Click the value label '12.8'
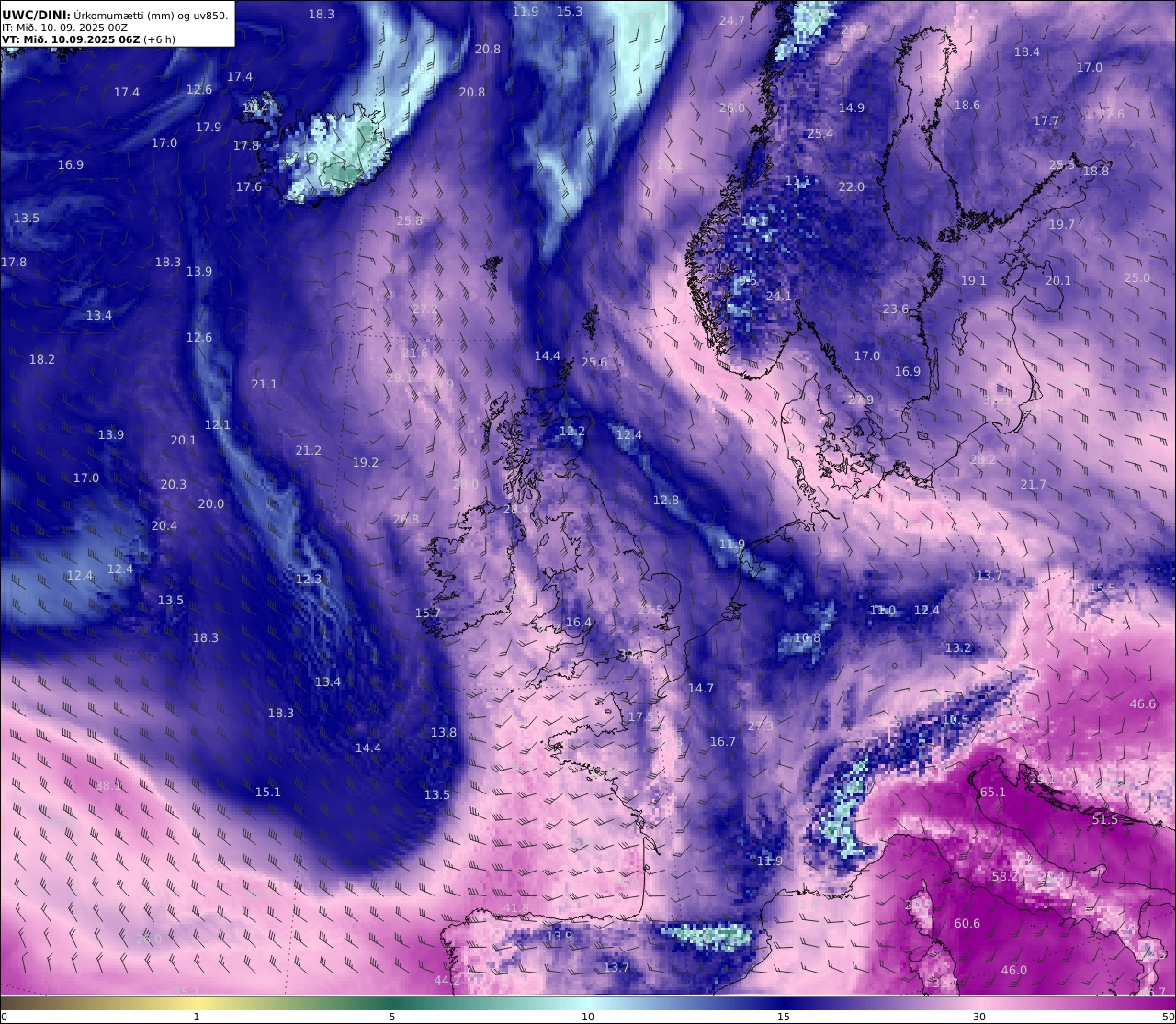This screenshot has width=1176, height=1024. pyautogui.click(x=666, y=500)
